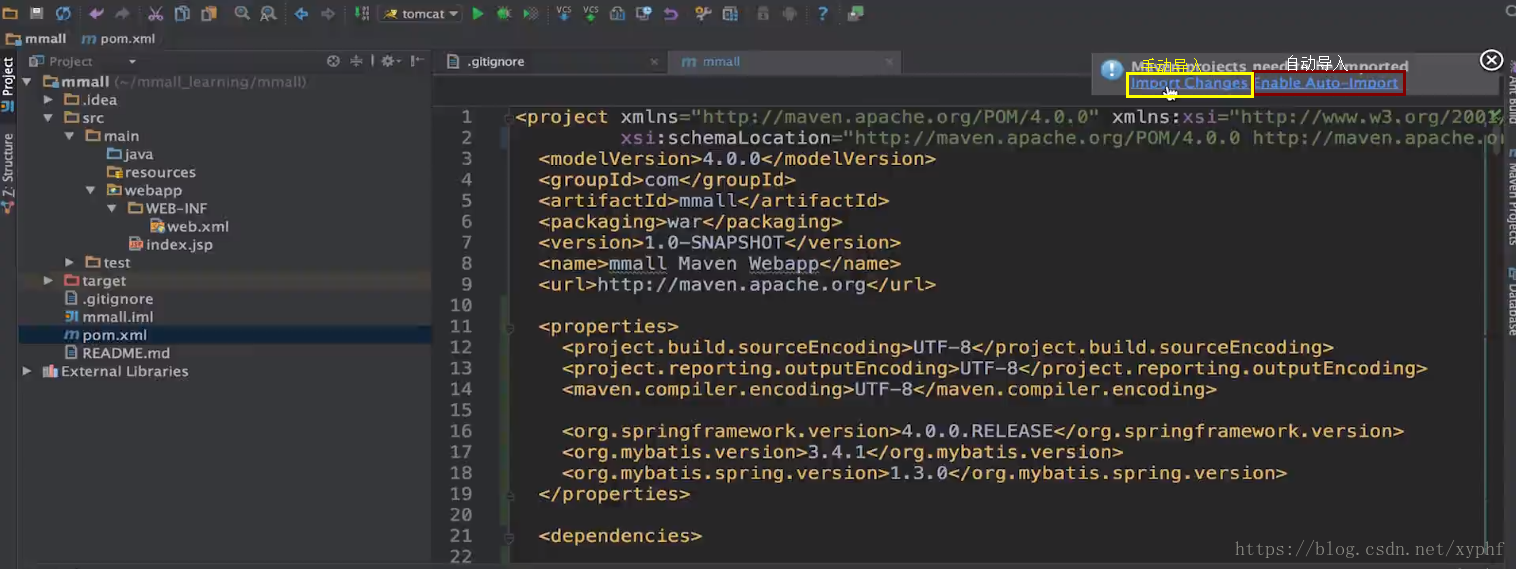This screenshot has height=569, width=1516.
Task: Click mmall breadcrumb in navigation bar
Action: (x=36, y=38)
